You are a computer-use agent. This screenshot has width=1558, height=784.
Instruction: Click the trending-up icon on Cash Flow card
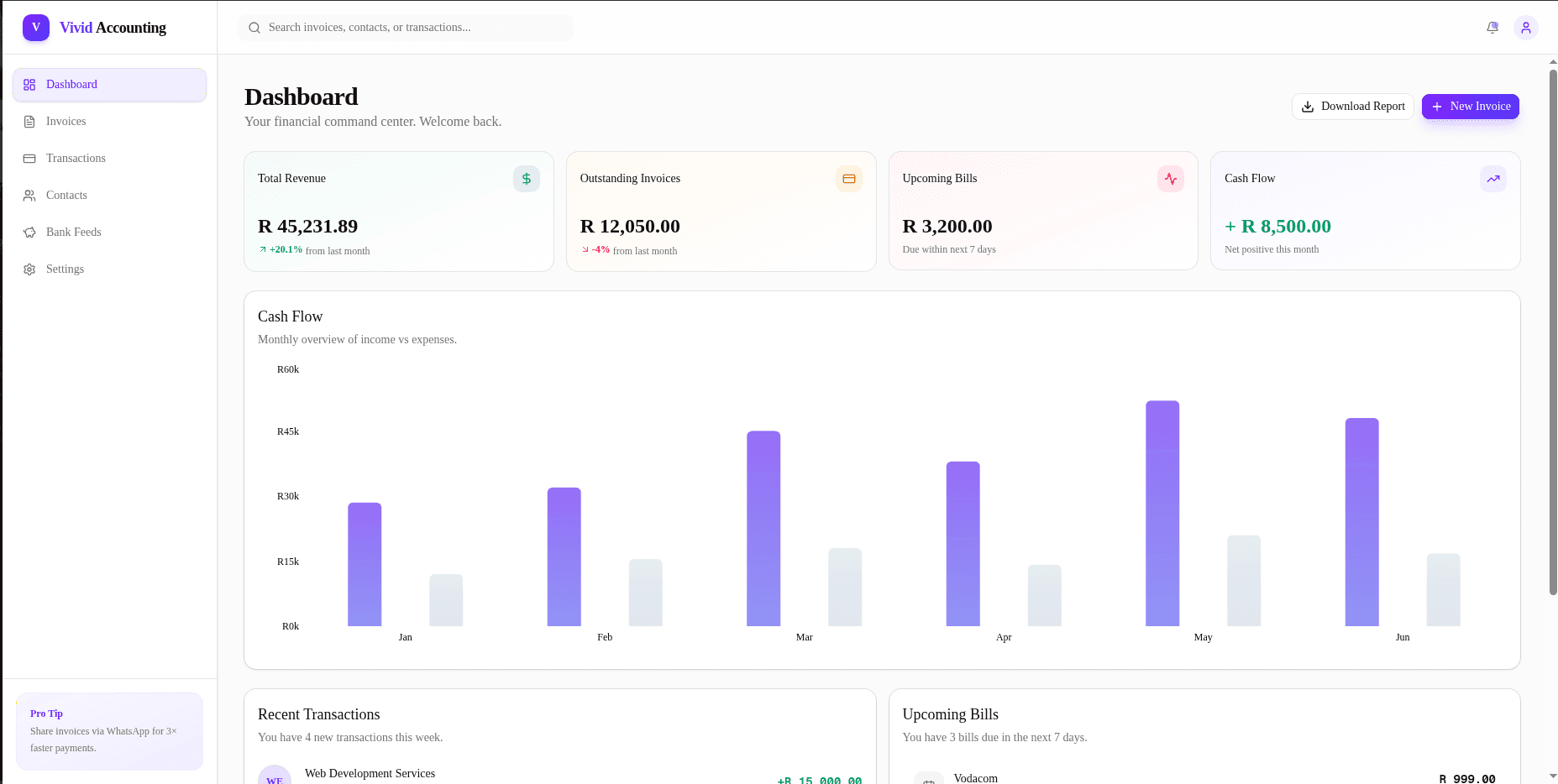click(1493, 179)
